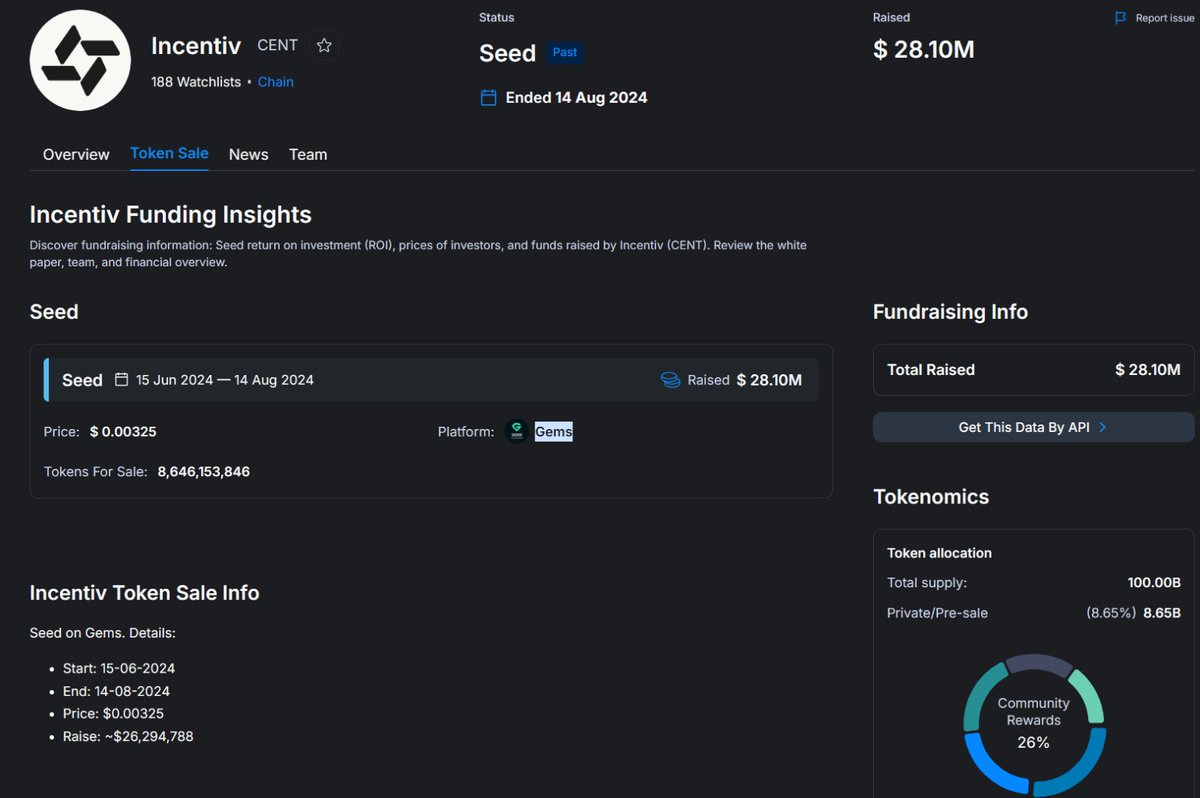Screen dimensions: 1200x798
Task: Click the 188 Watchlists text
Action: pos(196,82)
